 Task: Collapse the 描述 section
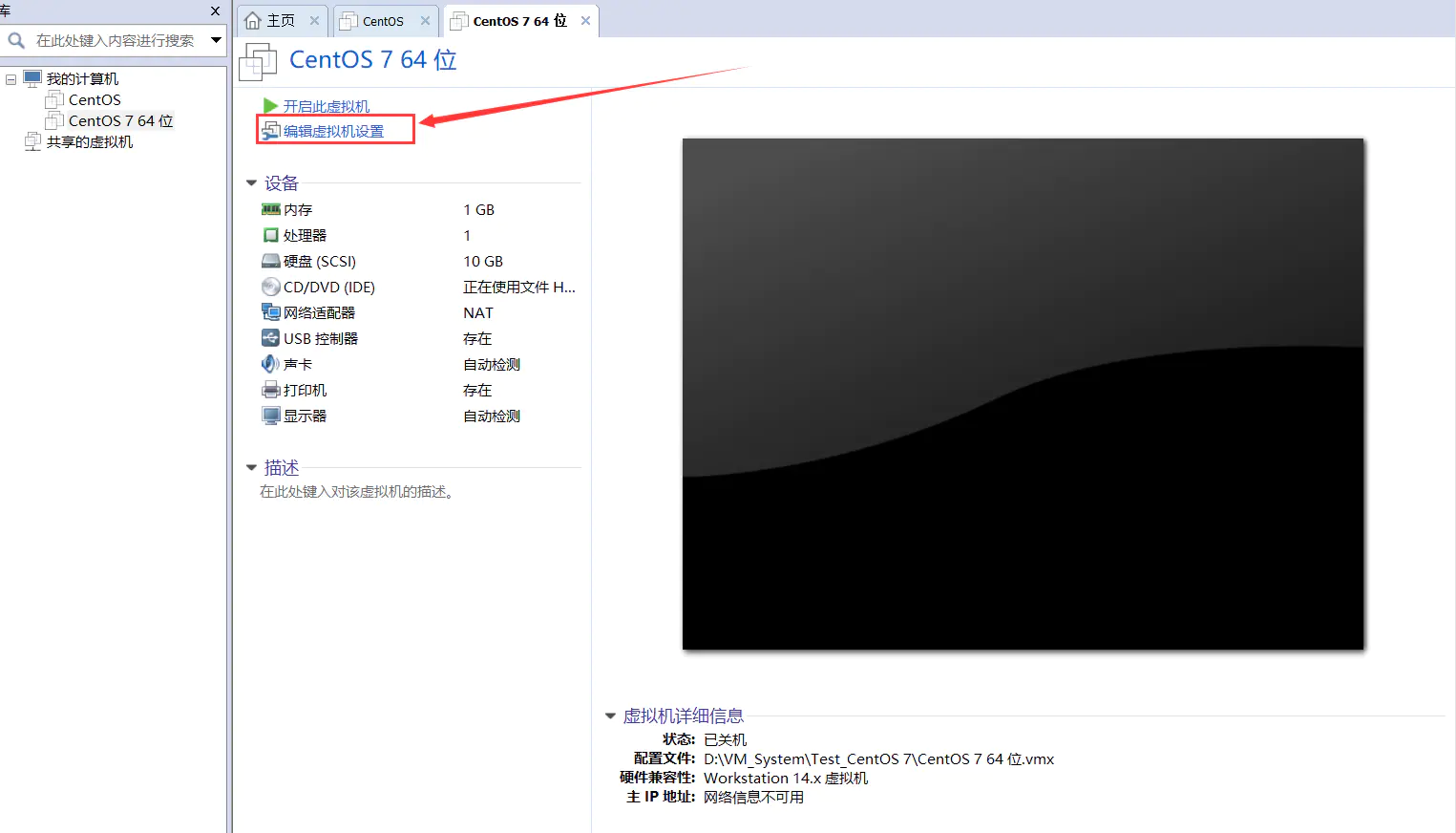252,467
